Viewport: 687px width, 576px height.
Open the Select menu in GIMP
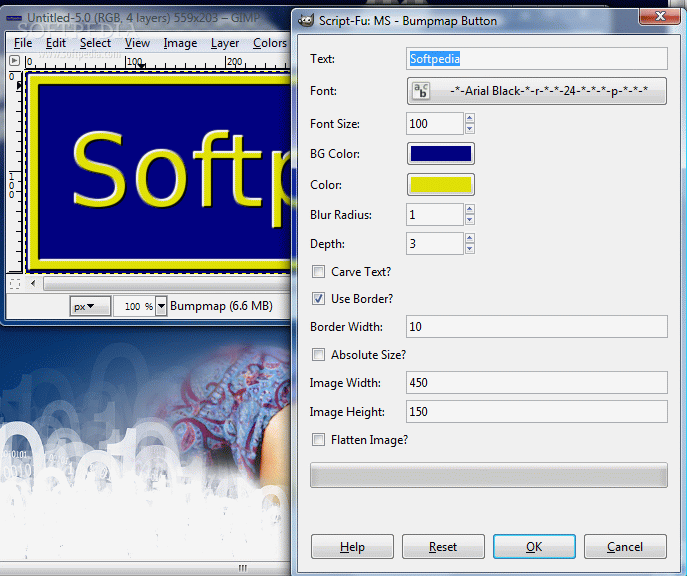(95, 43)
